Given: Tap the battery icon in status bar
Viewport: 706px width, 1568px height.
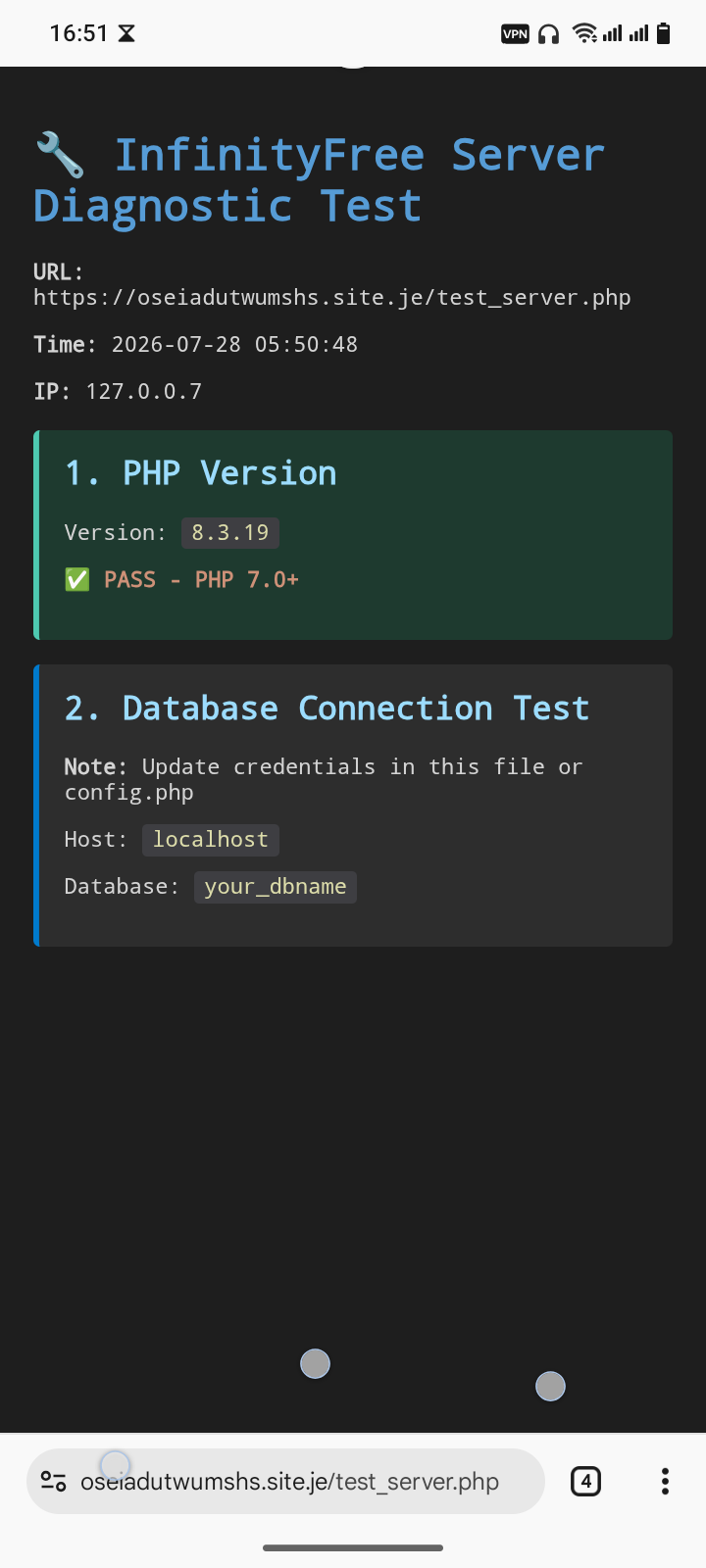Looking at the screenshot, I should 663,33.
